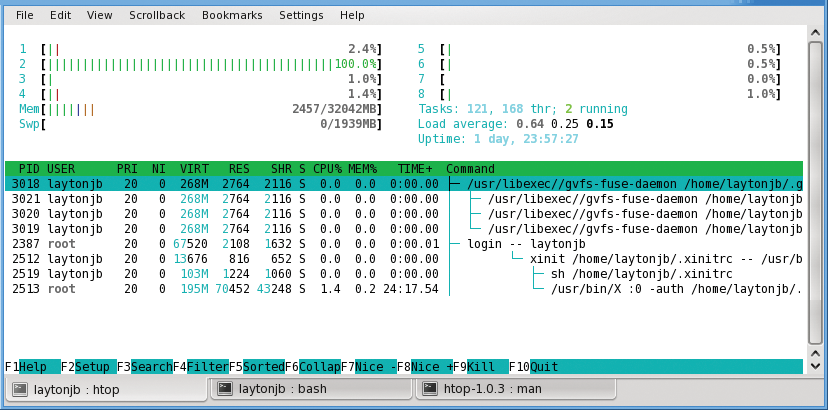Click the F10 Quit function key

pyautogui.click(x=533, y=367)
